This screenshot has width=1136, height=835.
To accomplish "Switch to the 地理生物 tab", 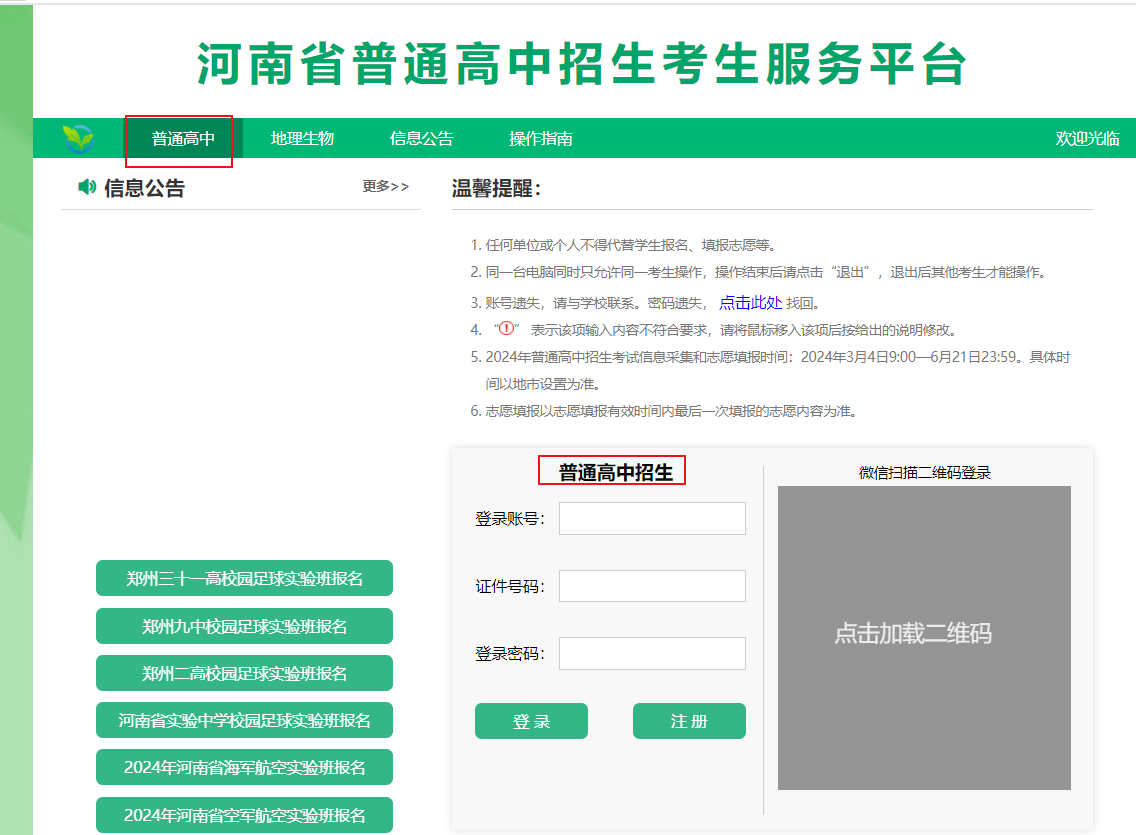I will pos(302,139).
